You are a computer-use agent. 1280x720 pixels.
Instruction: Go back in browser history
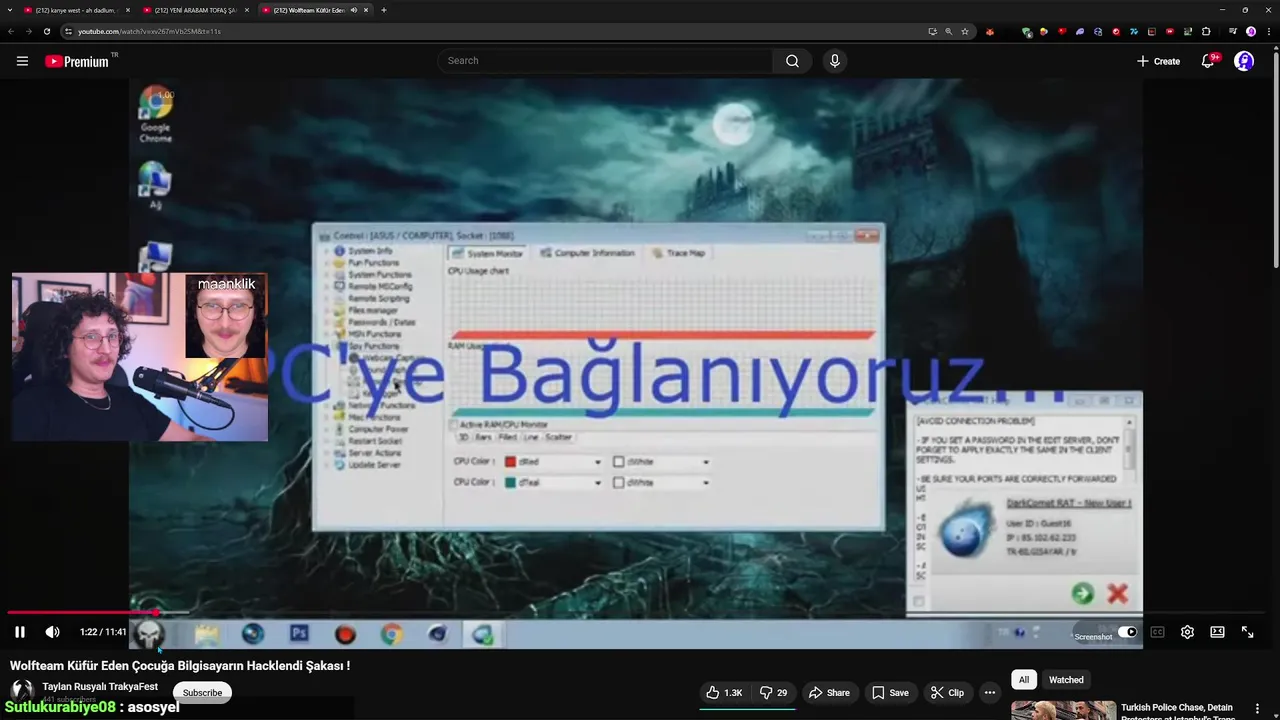click(x=11, y=31)
